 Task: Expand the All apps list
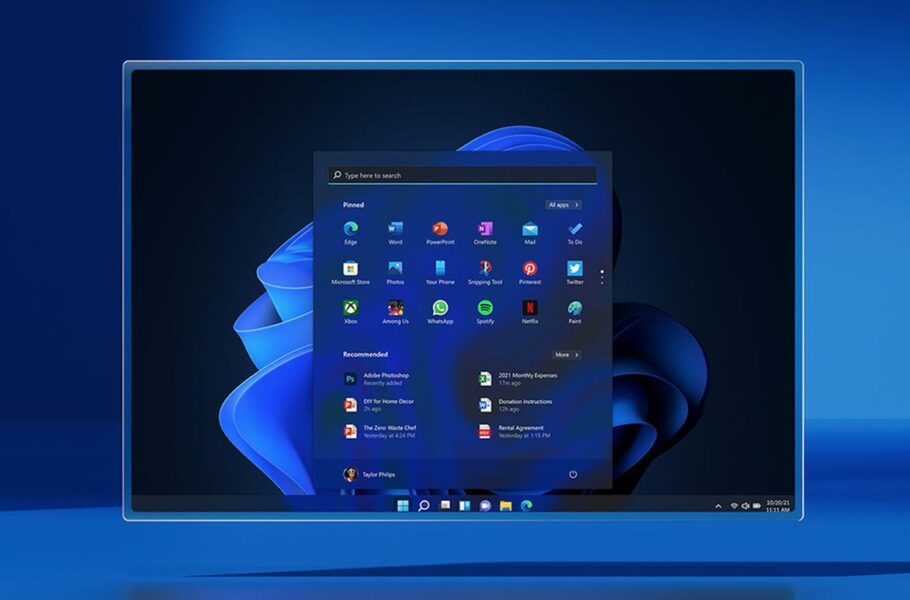coord(563,205)
